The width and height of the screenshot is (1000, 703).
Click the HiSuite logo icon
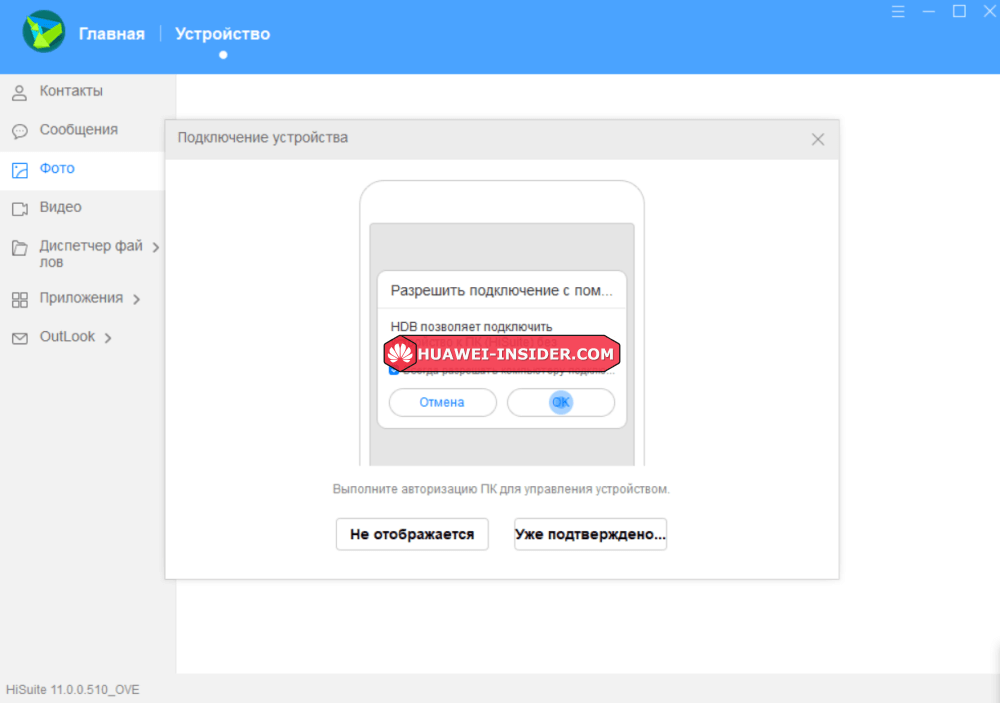44,32
